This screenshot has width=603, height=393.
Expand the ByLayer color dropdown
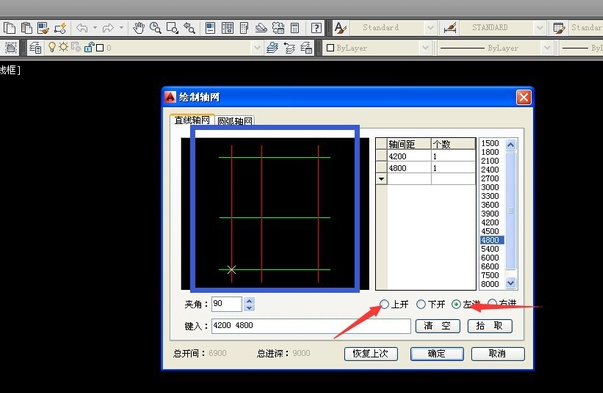coord(425,48)
